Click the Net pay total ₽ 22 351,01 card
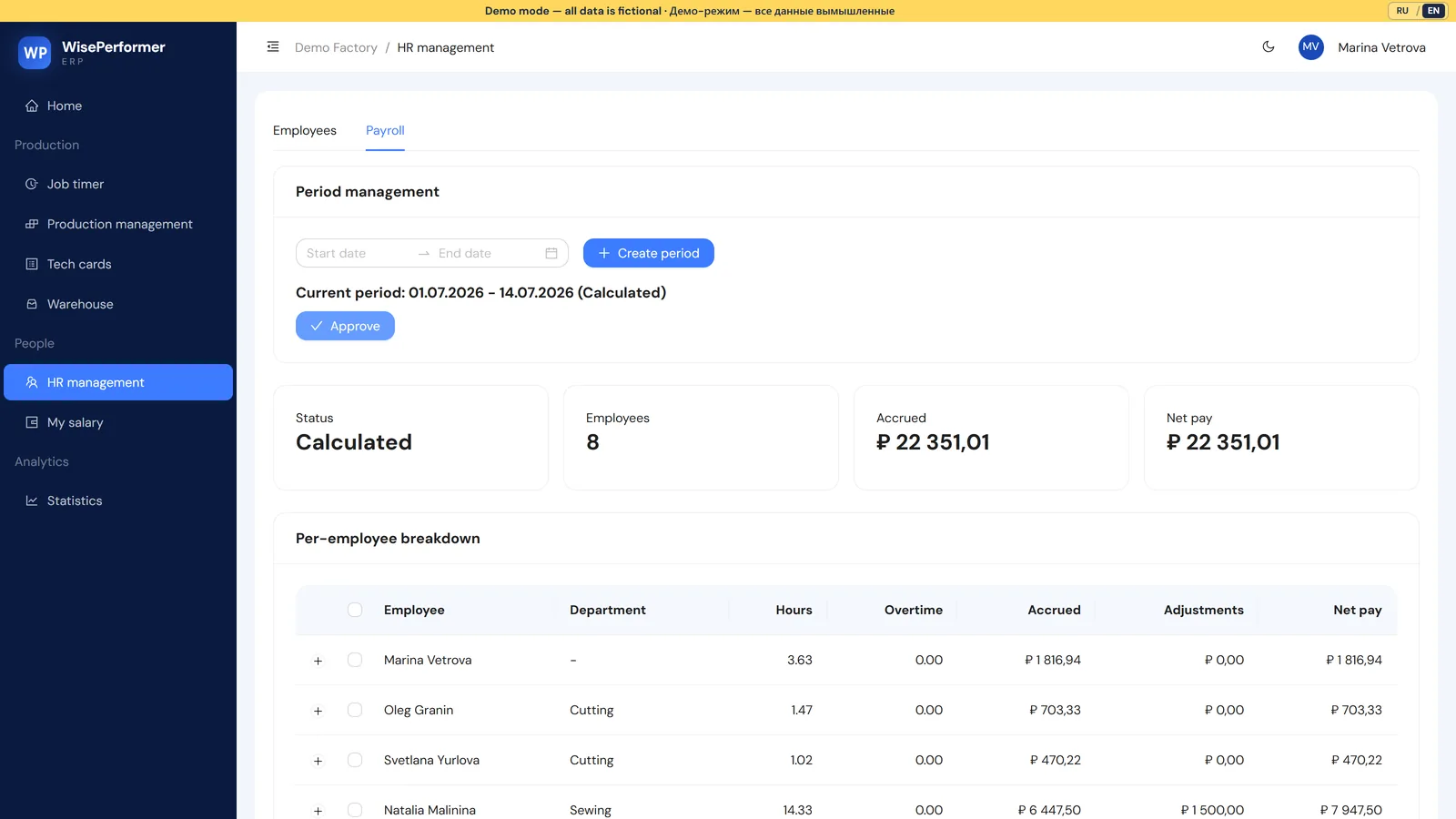Screen dimensions: 1456x819 click(x=1281, y=438)
